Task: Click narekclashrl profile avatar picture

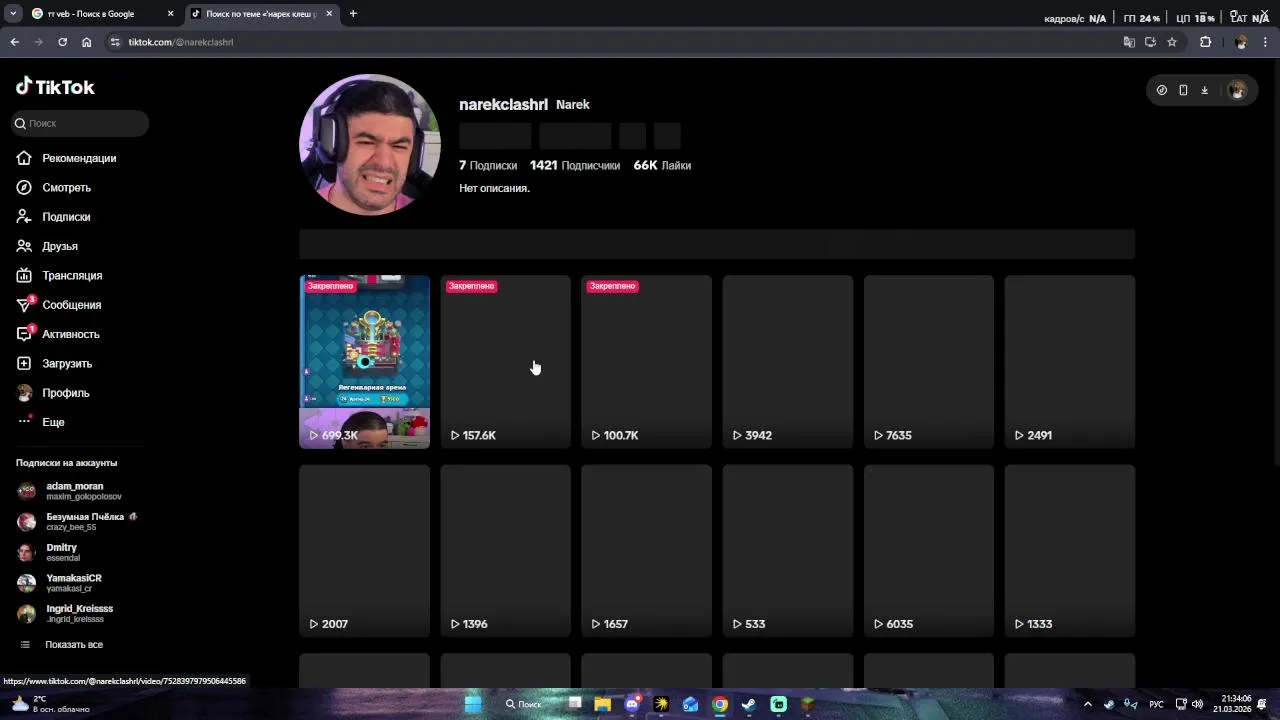Action: coord(370,144)
